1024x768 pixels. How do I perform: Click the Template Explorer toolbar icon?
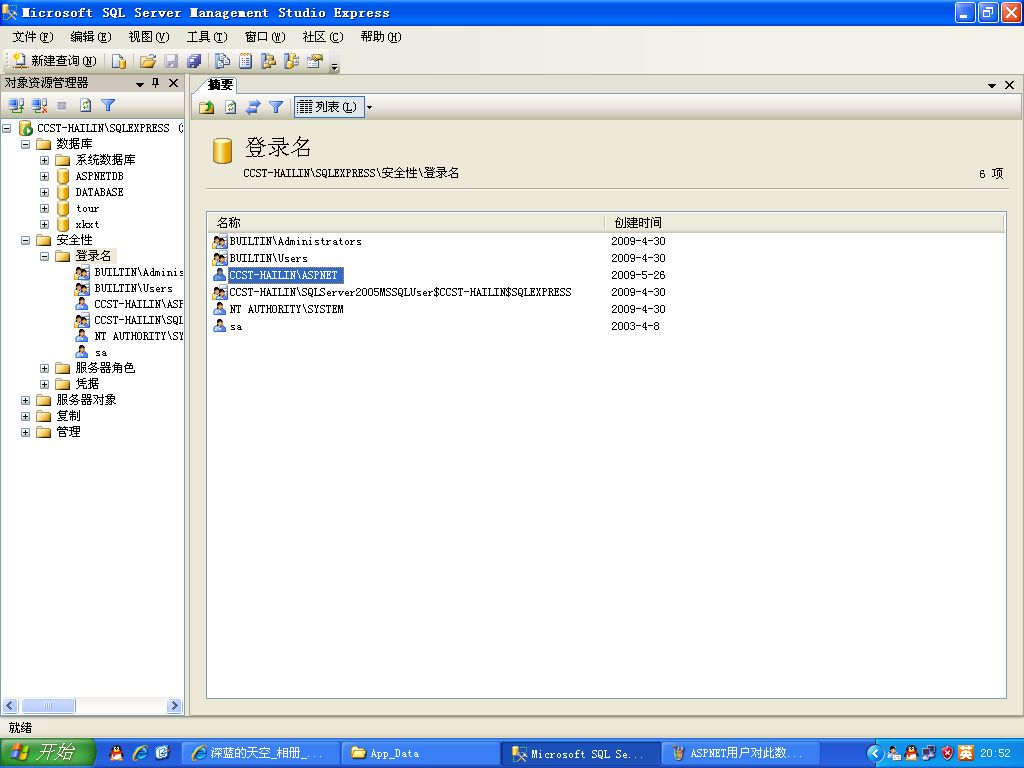click(x=291, y=61)
